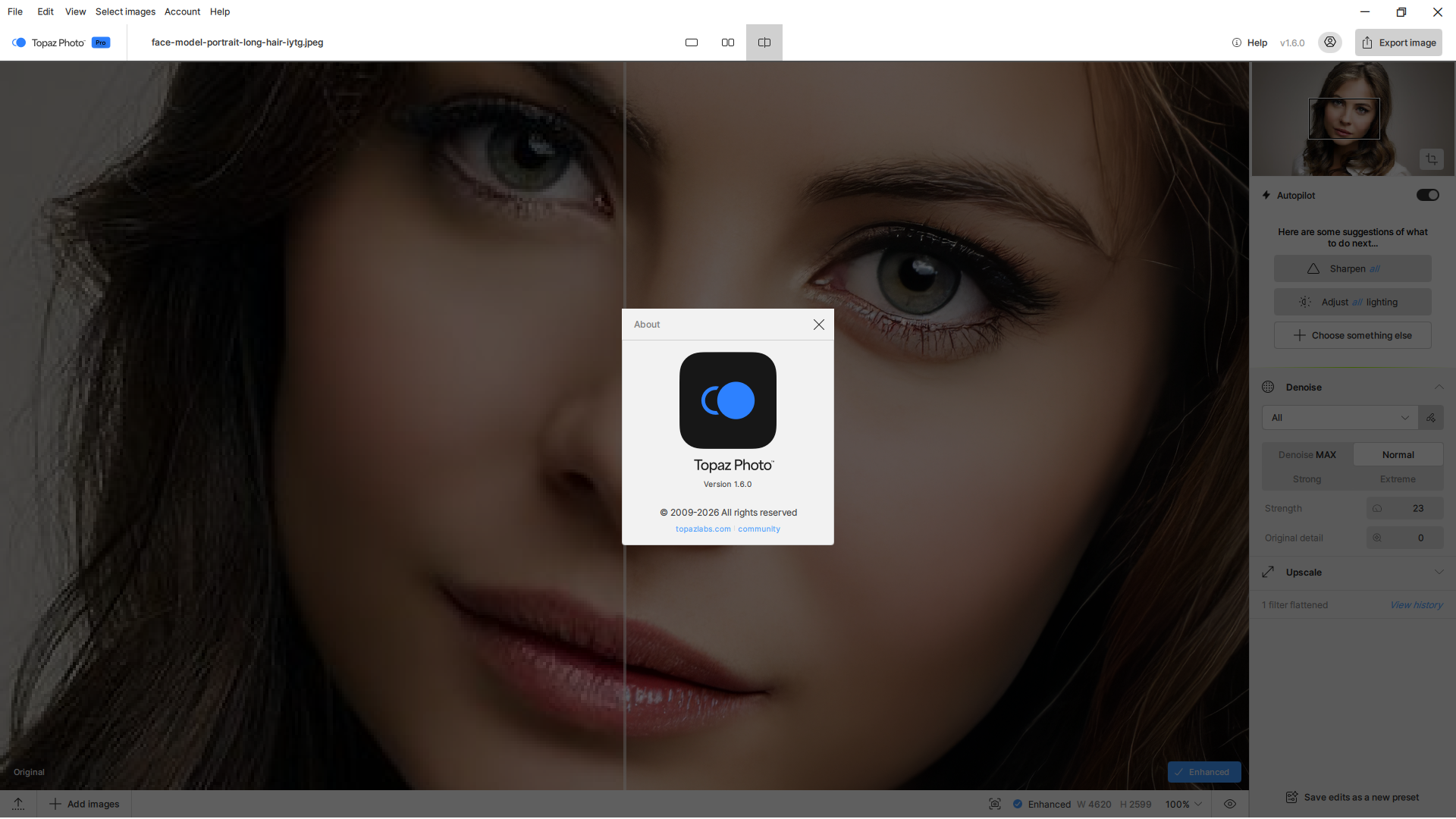Click the 'W 4620' width value
The width and height of the screenshot is (1456, 819).
click(1094, 805)
